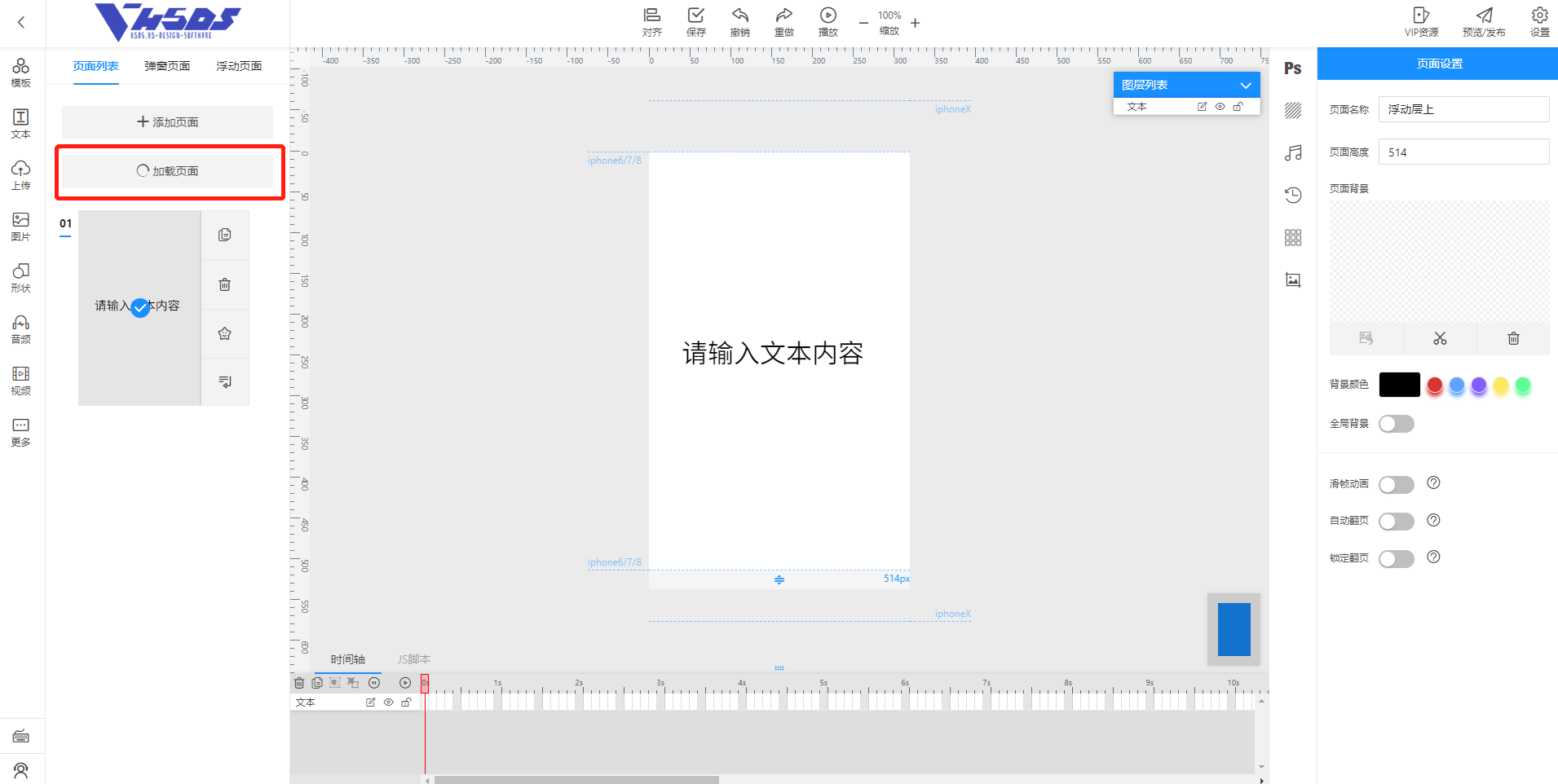Screen dimensions: 1558x784
Task: Select the 形状 shapes tool
Action: tap(21, 278)
